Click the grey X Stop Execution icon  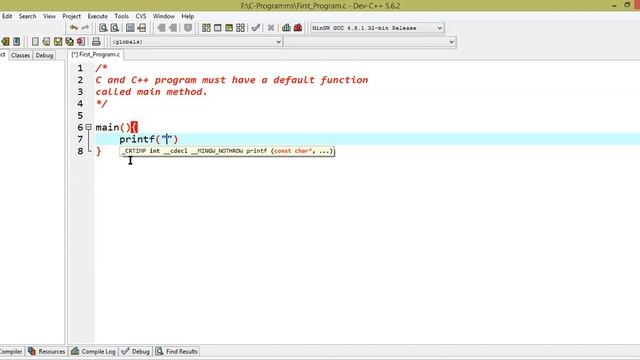pos(271,28)
